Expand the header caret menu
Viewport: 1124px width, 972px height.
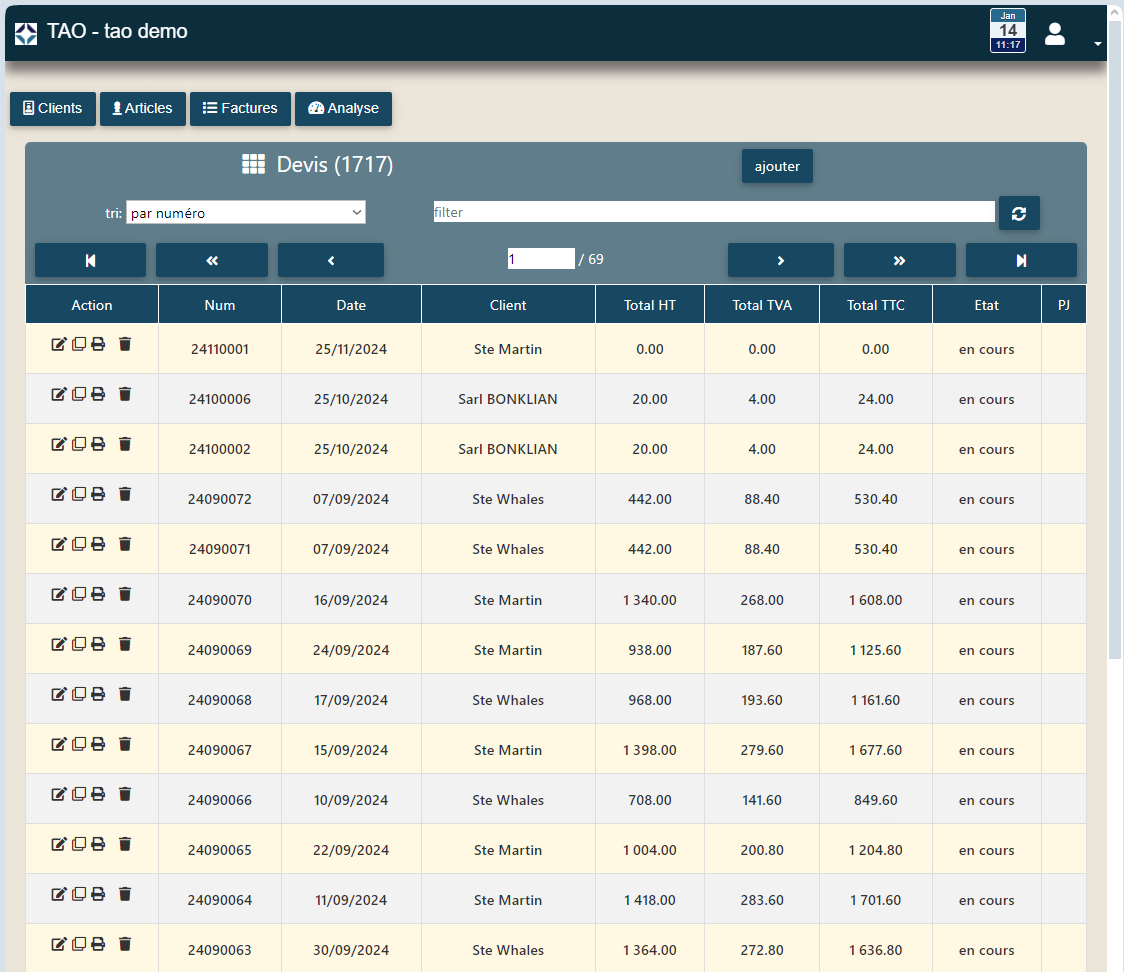(1097, 44)
